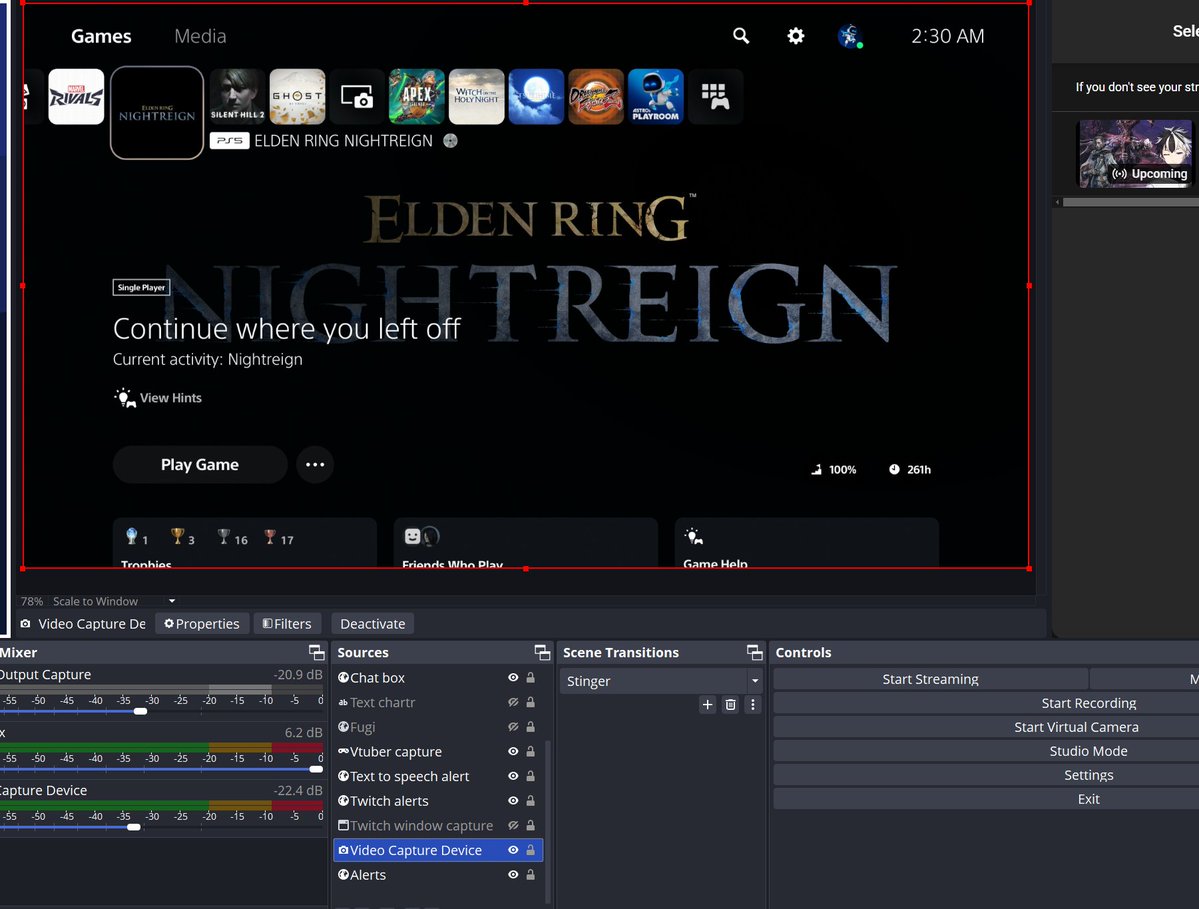
Task: Unlock the Alerts source
Action: pyautogui.click(x=531, y=875)
